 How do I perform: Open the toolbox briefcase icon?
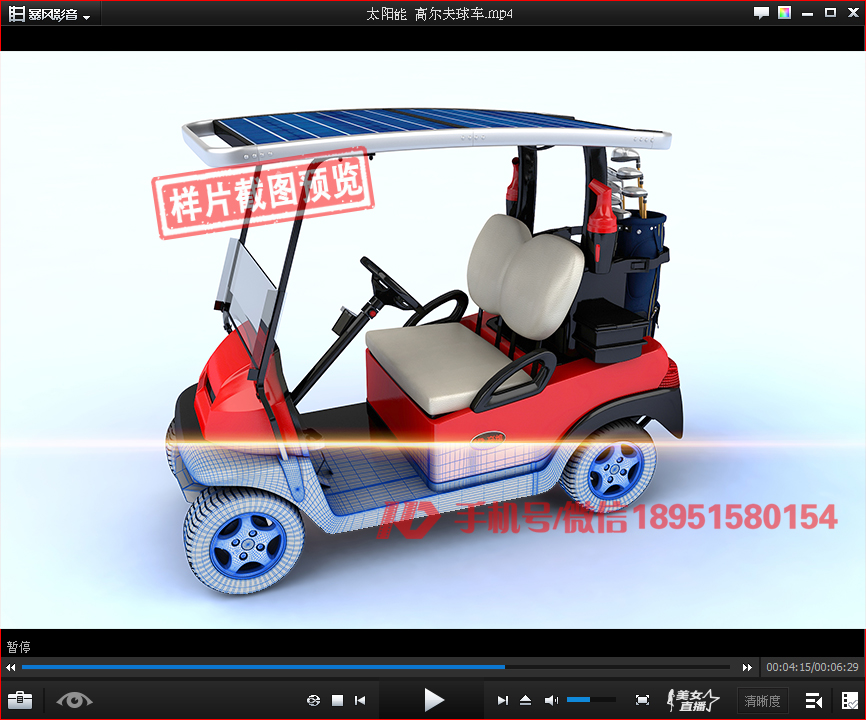pyautogui.click(x=20, y=700)
